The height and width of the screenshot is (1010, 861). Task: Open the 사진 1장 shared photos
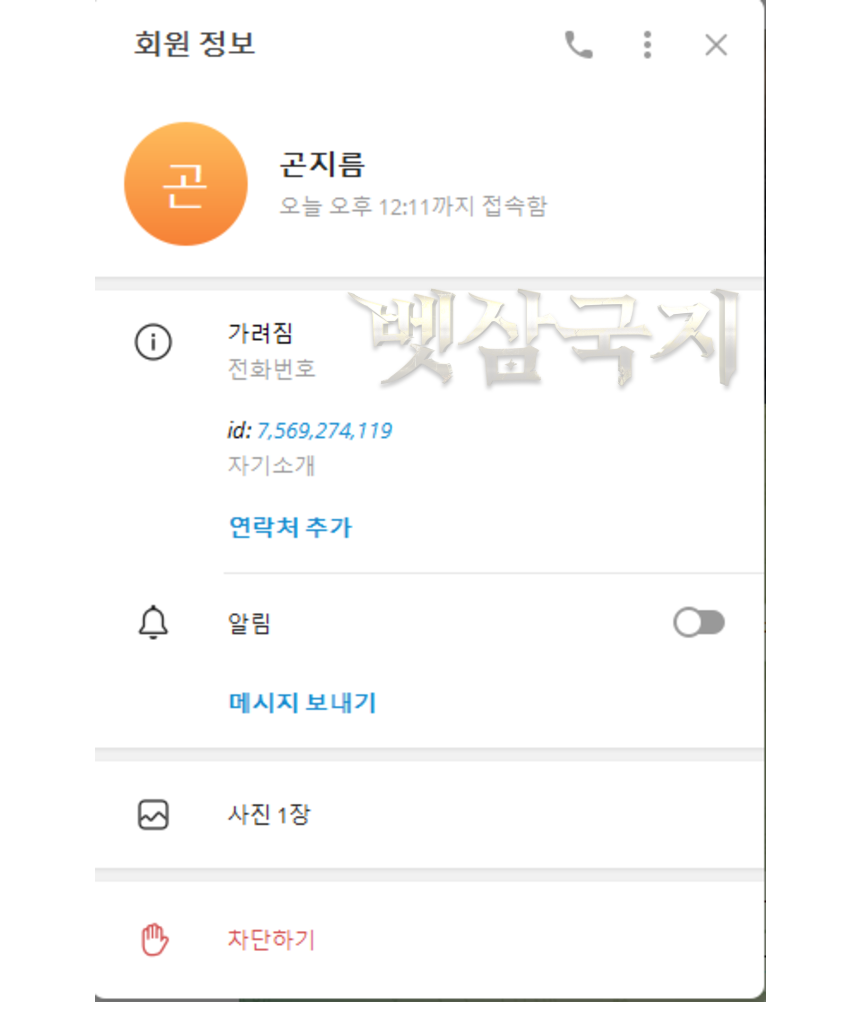[430, 815]
